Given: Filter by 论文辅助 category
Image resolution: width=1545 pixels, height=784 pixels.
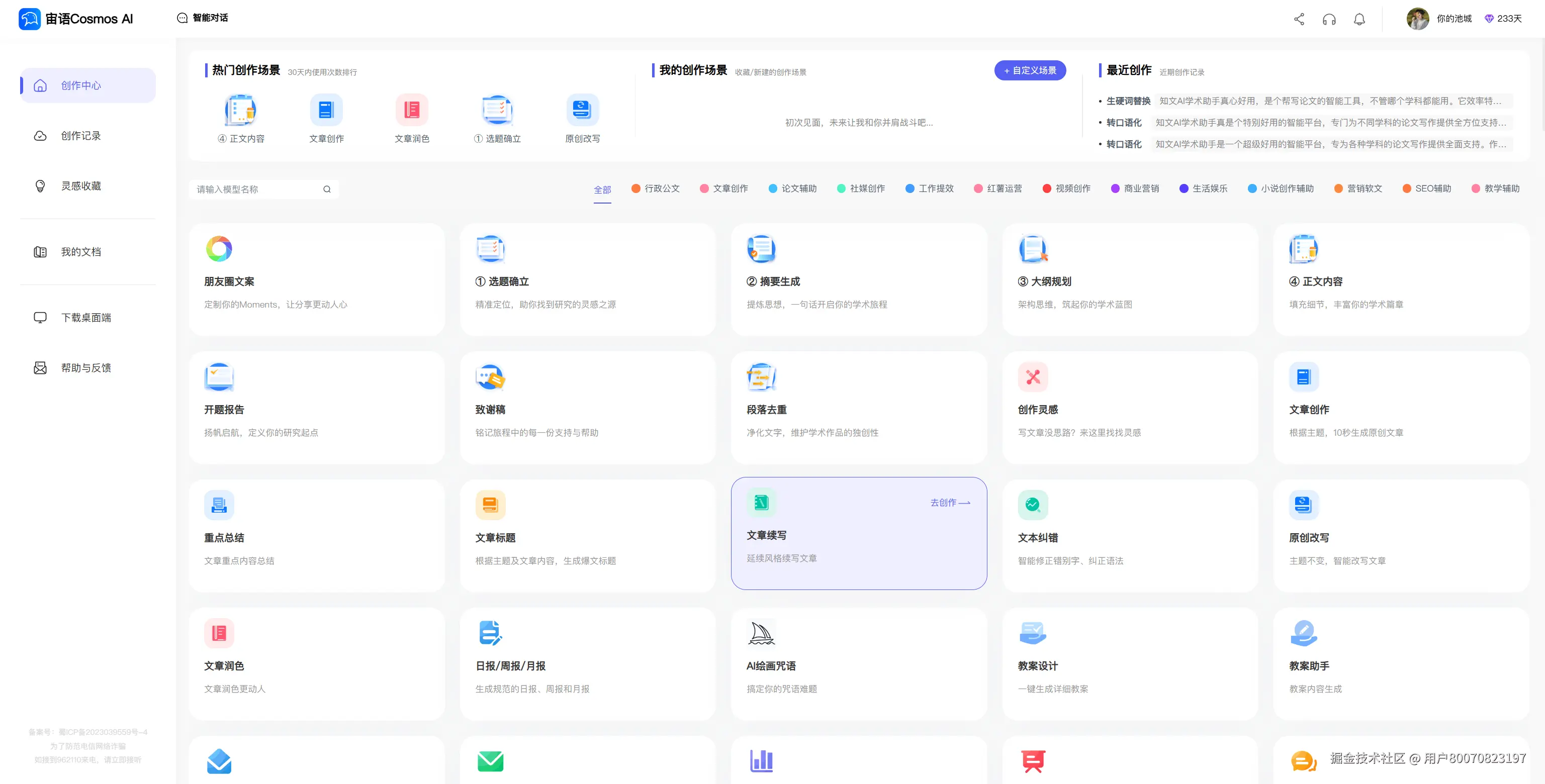Looking at the screenshot, I should coord(792,189).
